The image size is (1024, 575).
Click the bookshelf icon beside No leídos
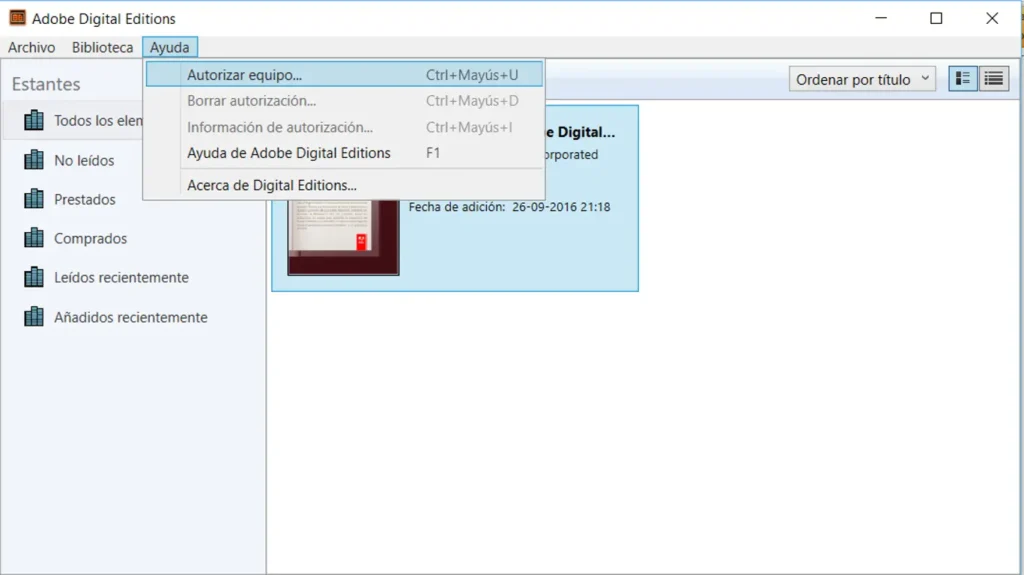coord(34,160)
